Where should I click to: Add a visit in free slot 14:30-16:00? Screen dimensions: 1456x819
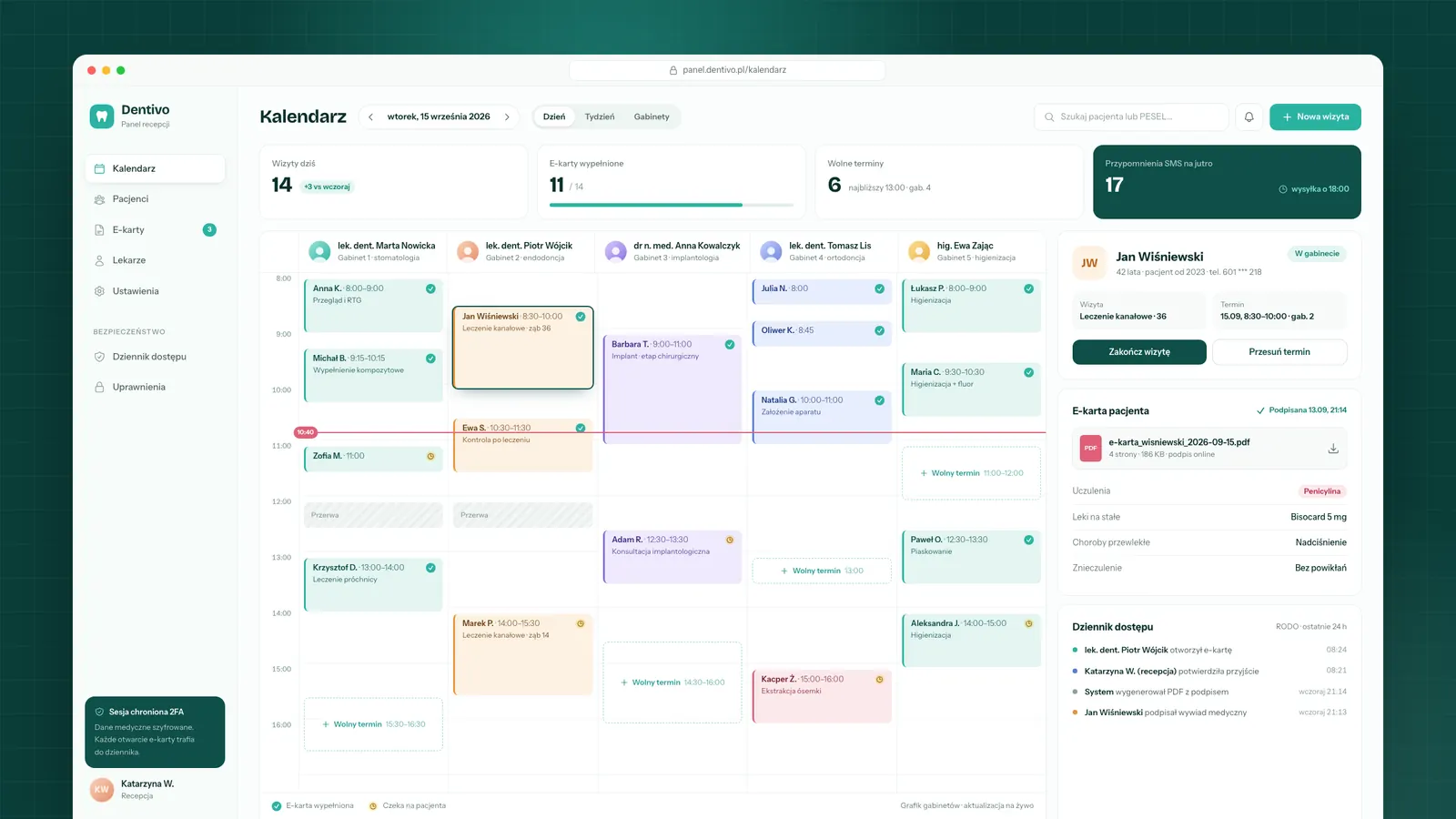(x=672, y=682)
